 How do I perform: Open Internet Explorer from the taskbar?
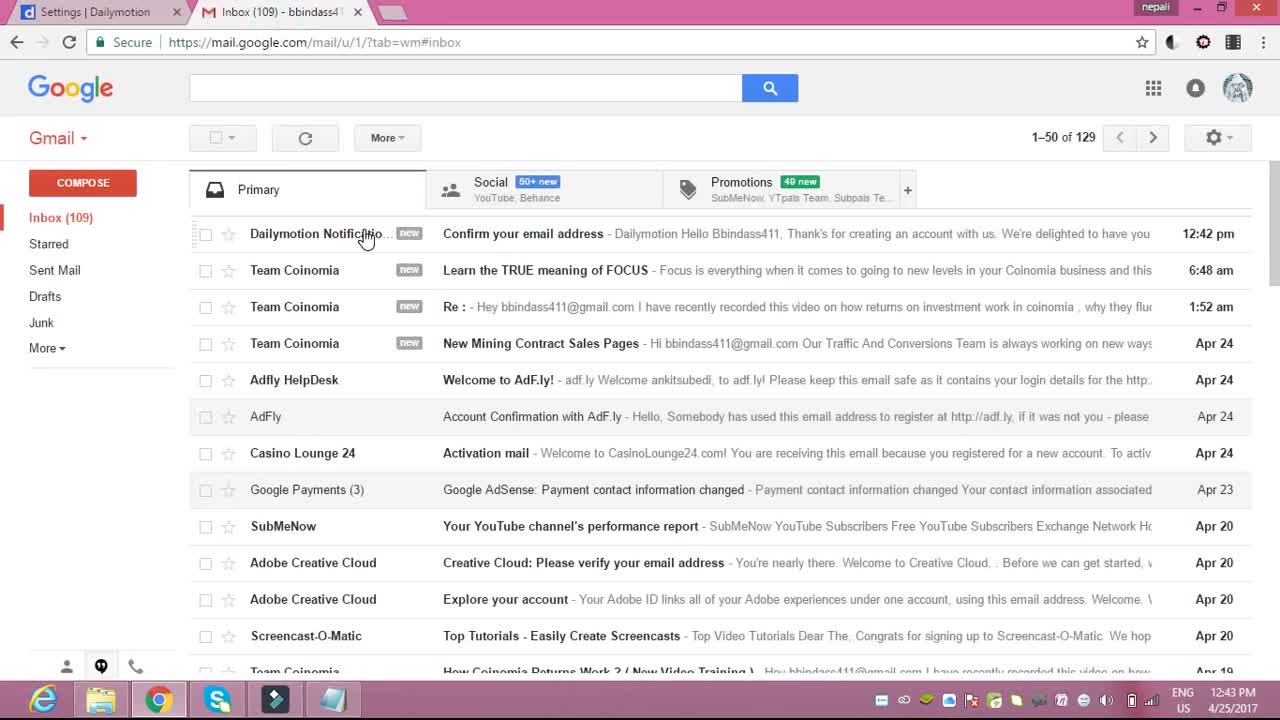point(43,699)
